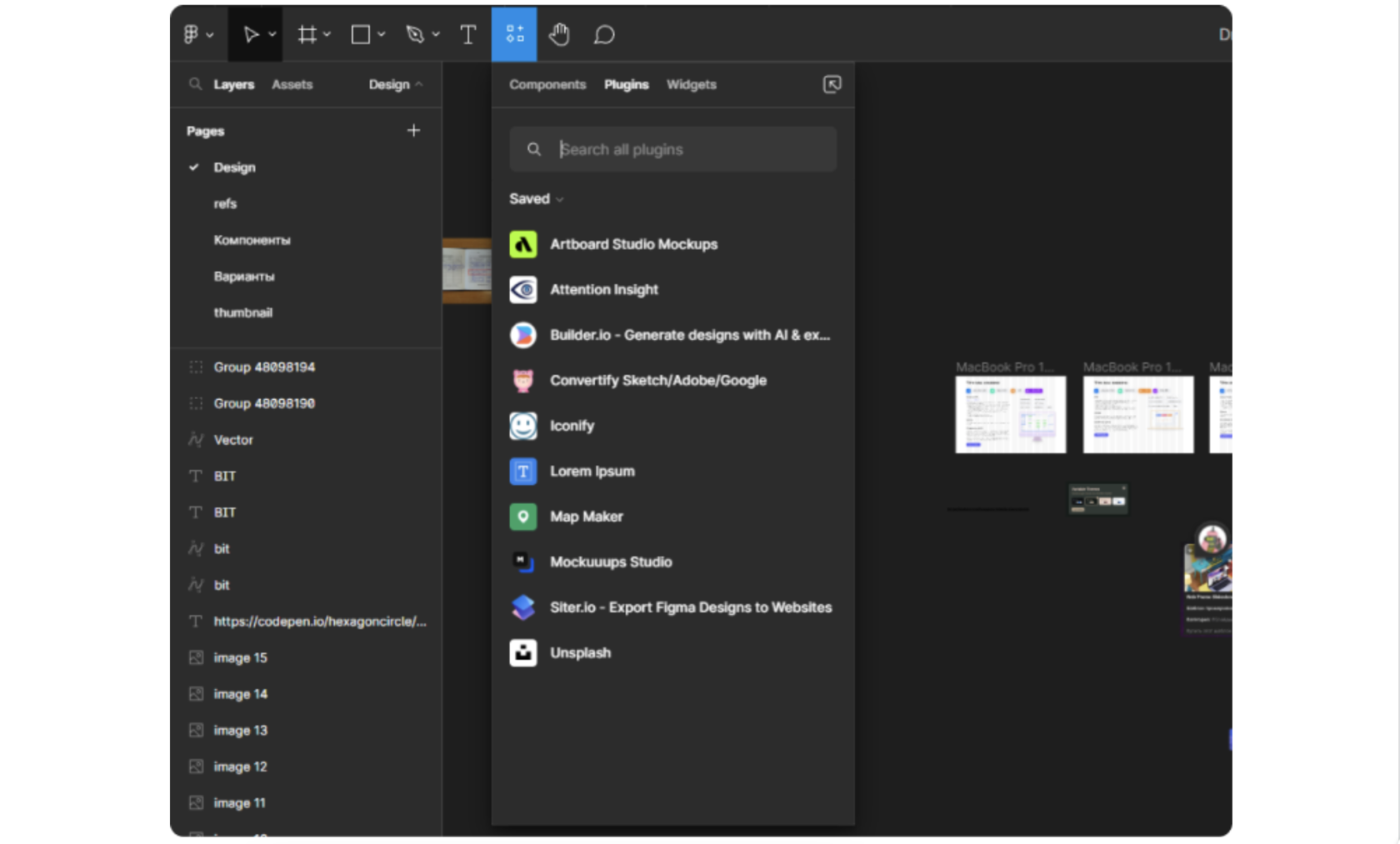Select the Rectangle shape tool
Image resolution: width=1400 pixels, height=844 pixels.
click(x=361, y=34)
